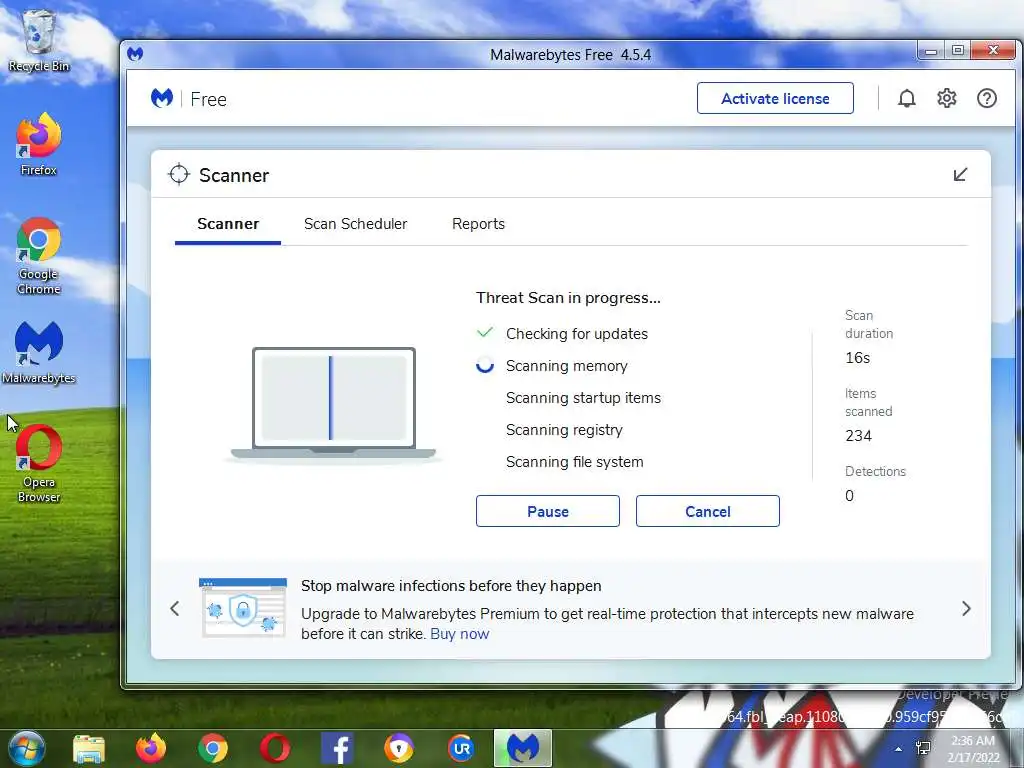The width and height of the screenshot is (1024, 768).
Task: Click 'Checking for updates' step text
Action: [x=577, y=334]
